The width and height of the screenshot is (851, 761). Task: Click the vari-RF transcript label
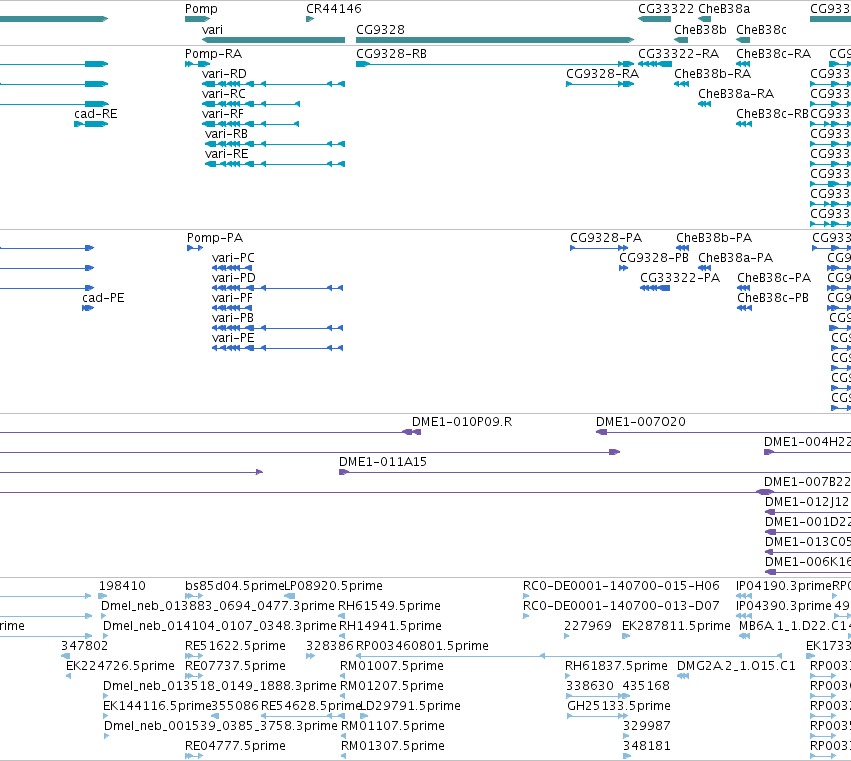pyautogui.click(x=223, y=114)
